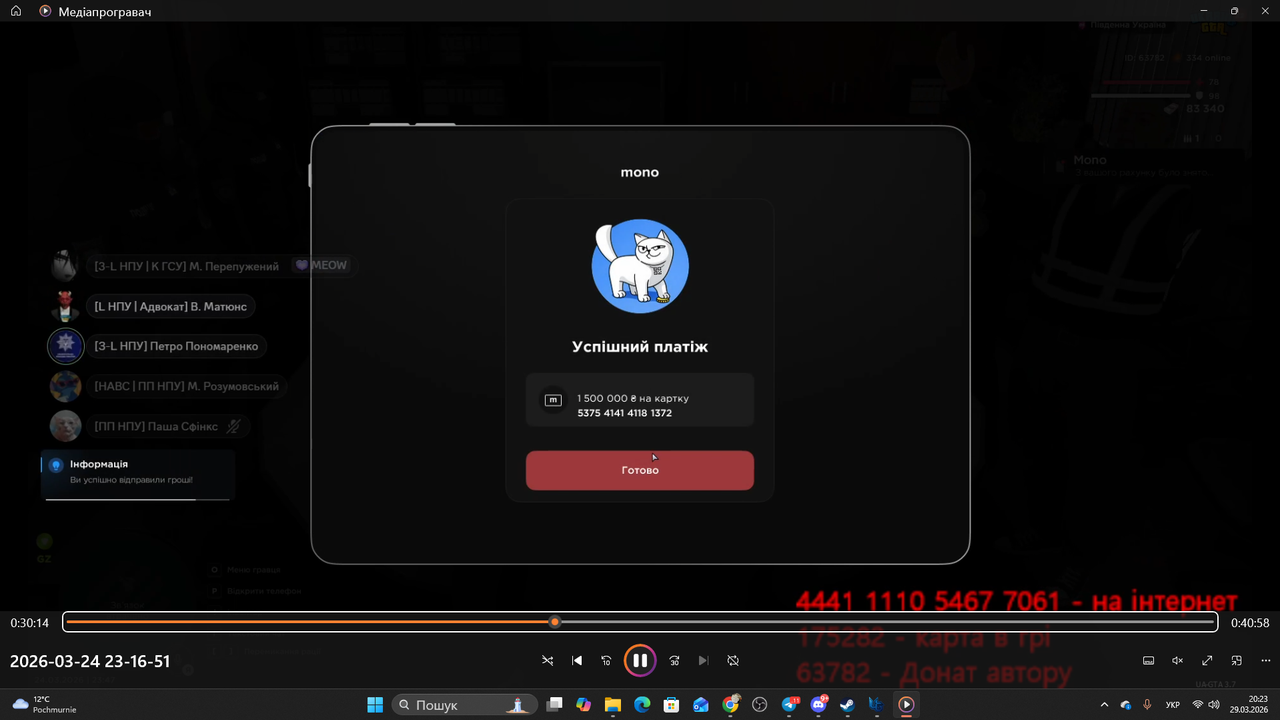Click the system tray microphone icon
1280x720 pixels.
point(1147,705)
